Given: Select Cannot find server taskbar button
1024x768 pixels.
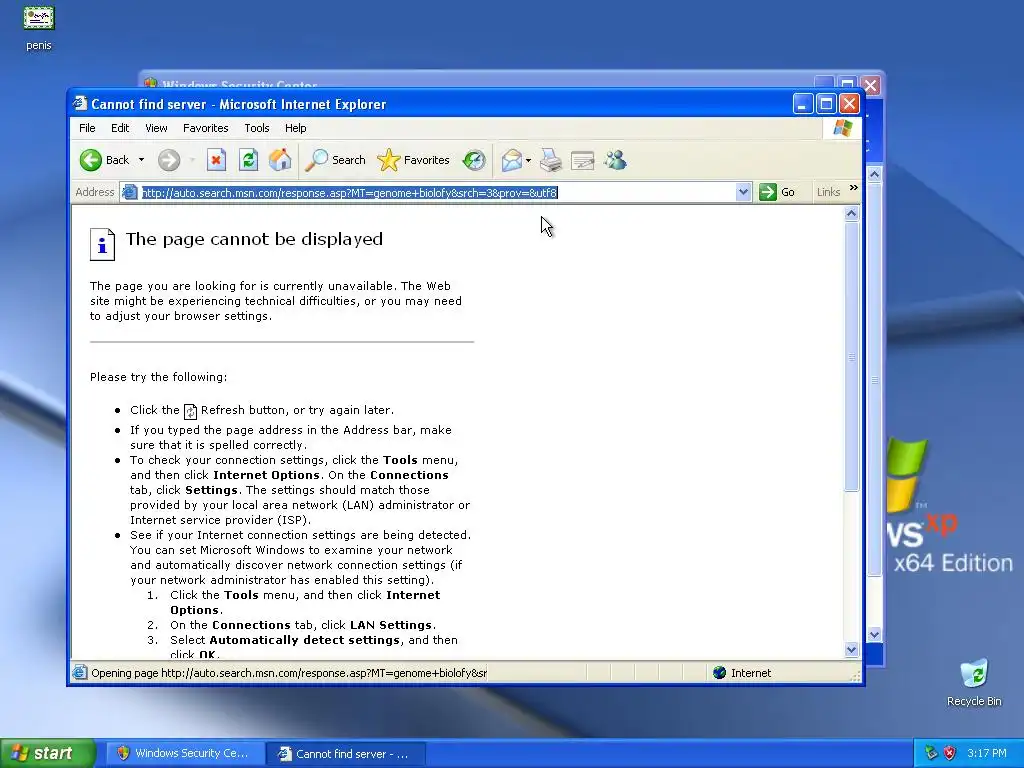Looking at the screenshot, I should 347,754.
